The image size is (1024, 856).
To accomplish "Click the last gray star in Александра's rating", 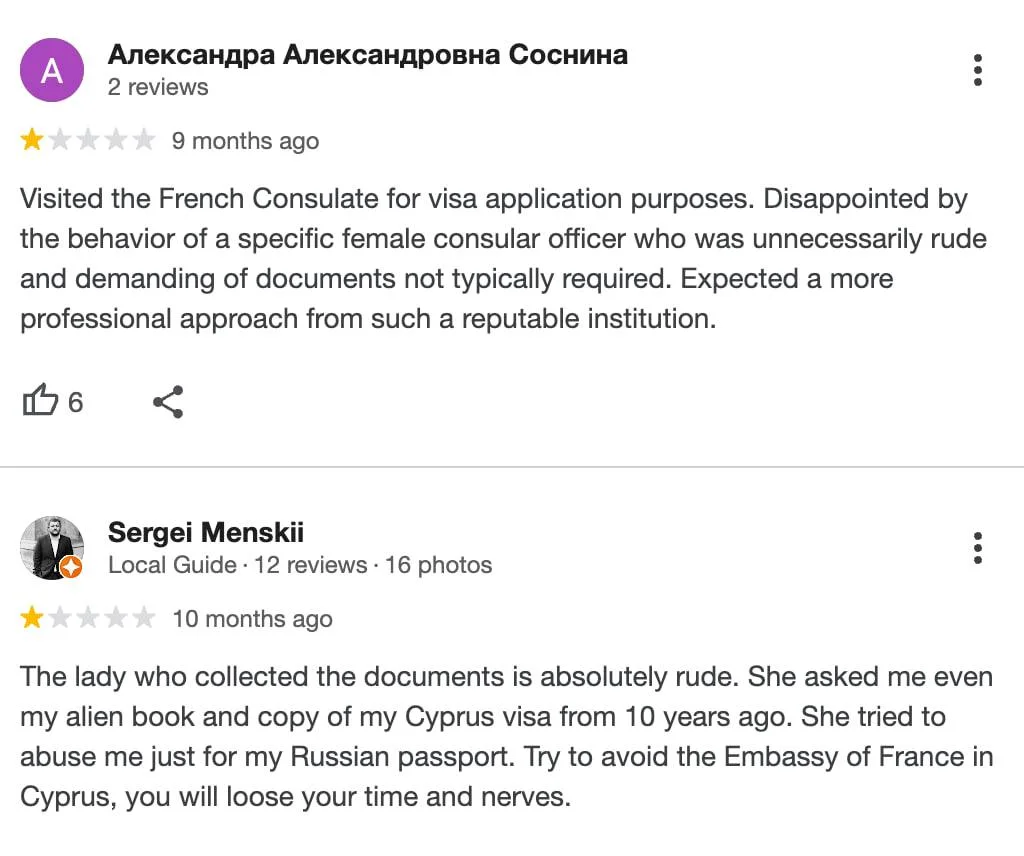I will point(144,140).
